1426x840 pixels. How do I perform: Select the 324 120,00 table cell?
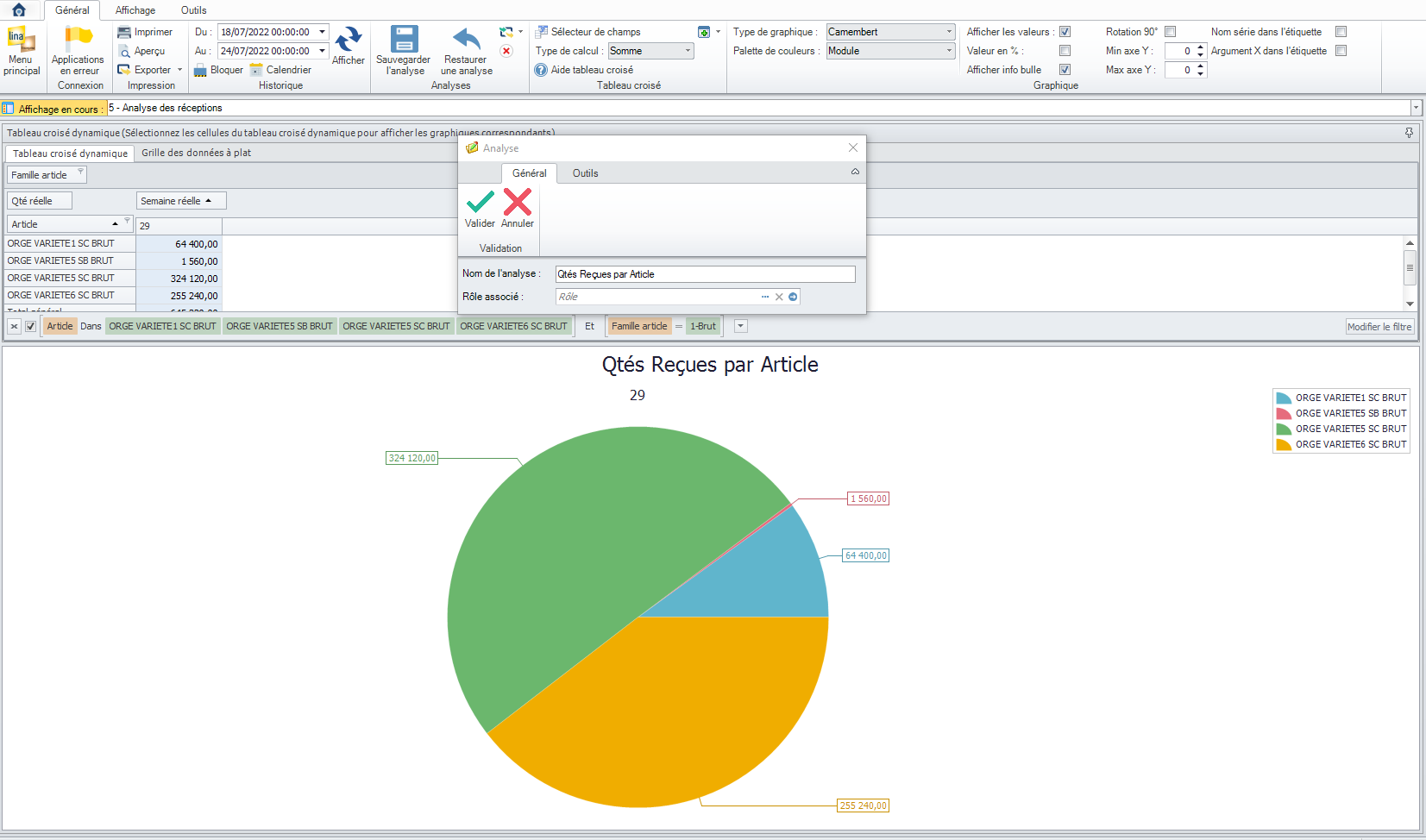(x=179, y=279)
